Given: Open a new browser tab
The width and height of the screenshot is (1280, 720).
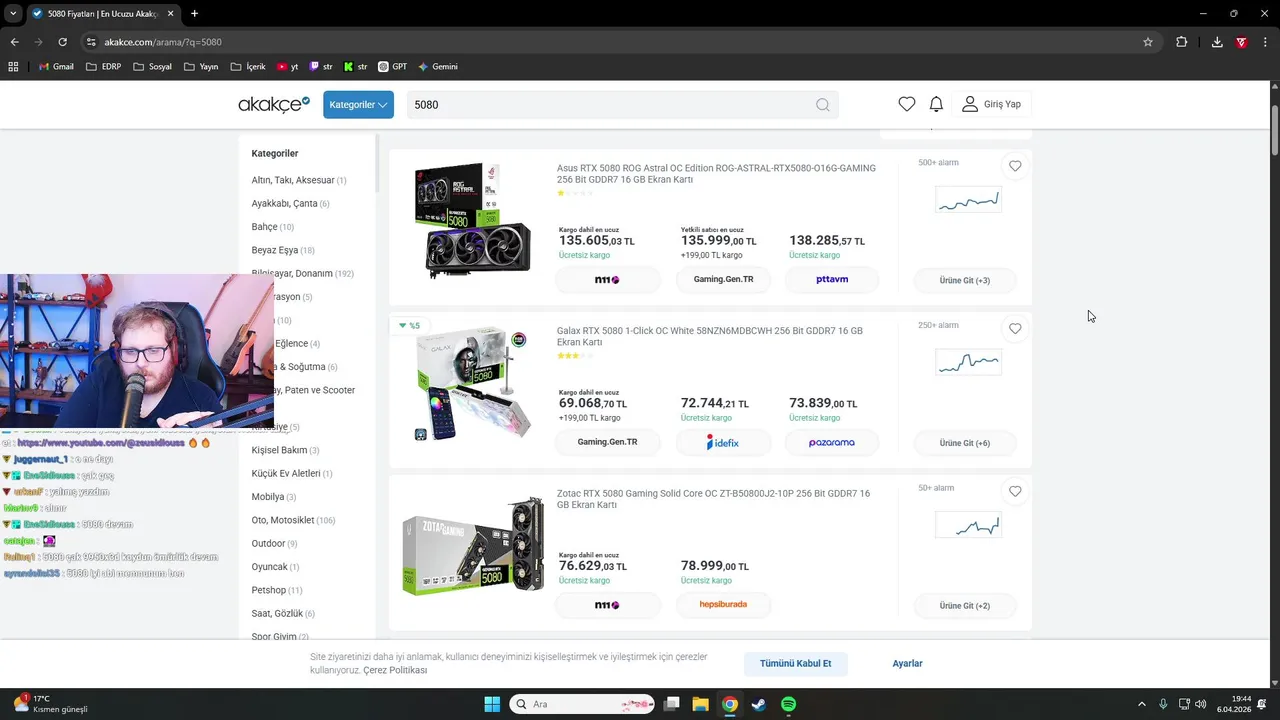Looking at the screenshot, I should pos(194,13).
